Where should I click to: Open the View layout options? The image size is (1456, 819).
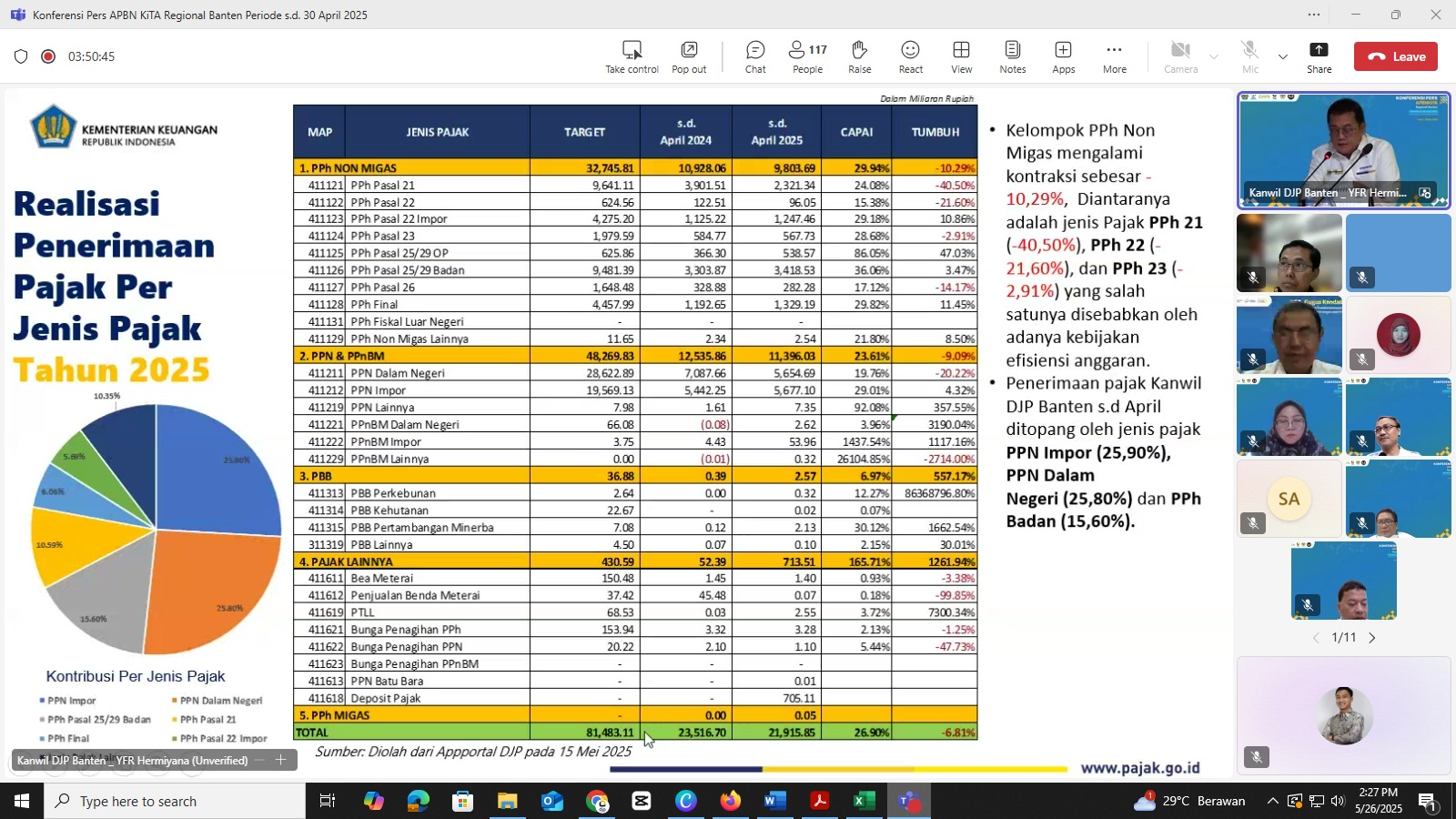pyautogui.click(x=961, y=56)
